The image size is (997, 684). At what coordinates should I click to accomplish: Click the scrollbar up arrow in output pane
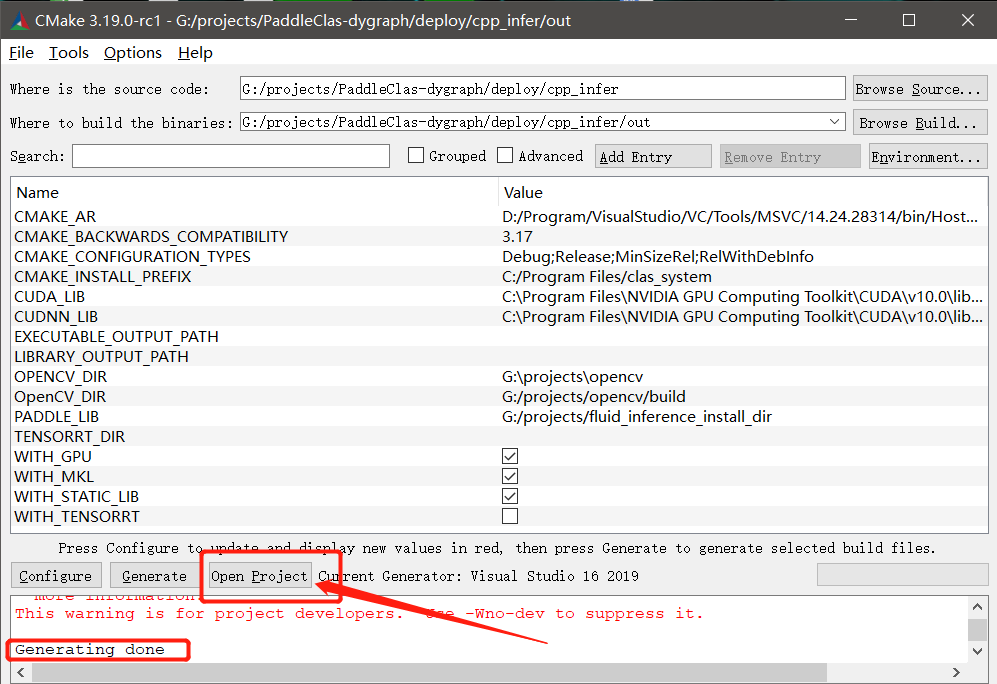[x=978, y=606]
